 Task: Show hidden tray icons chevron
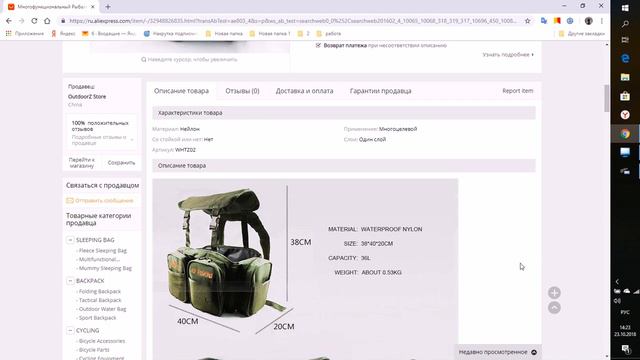point(617,281)
